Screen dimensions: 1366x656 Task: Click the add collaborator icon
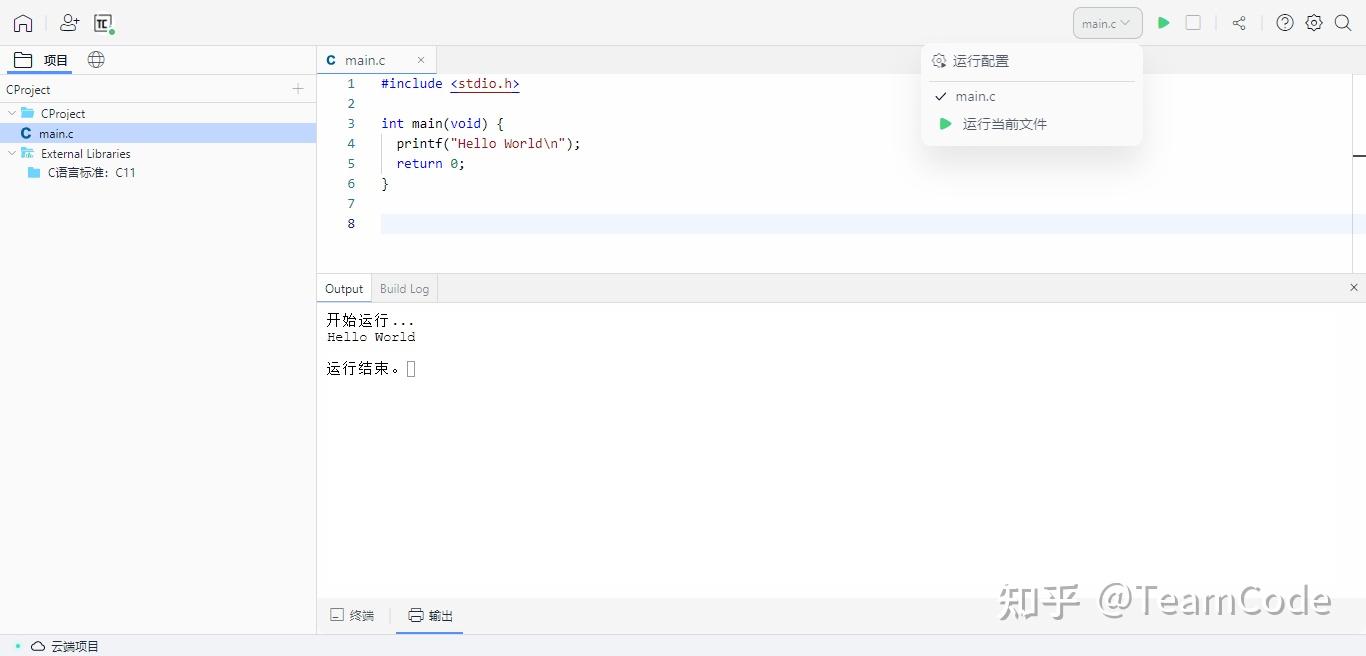tap(69, 23)
